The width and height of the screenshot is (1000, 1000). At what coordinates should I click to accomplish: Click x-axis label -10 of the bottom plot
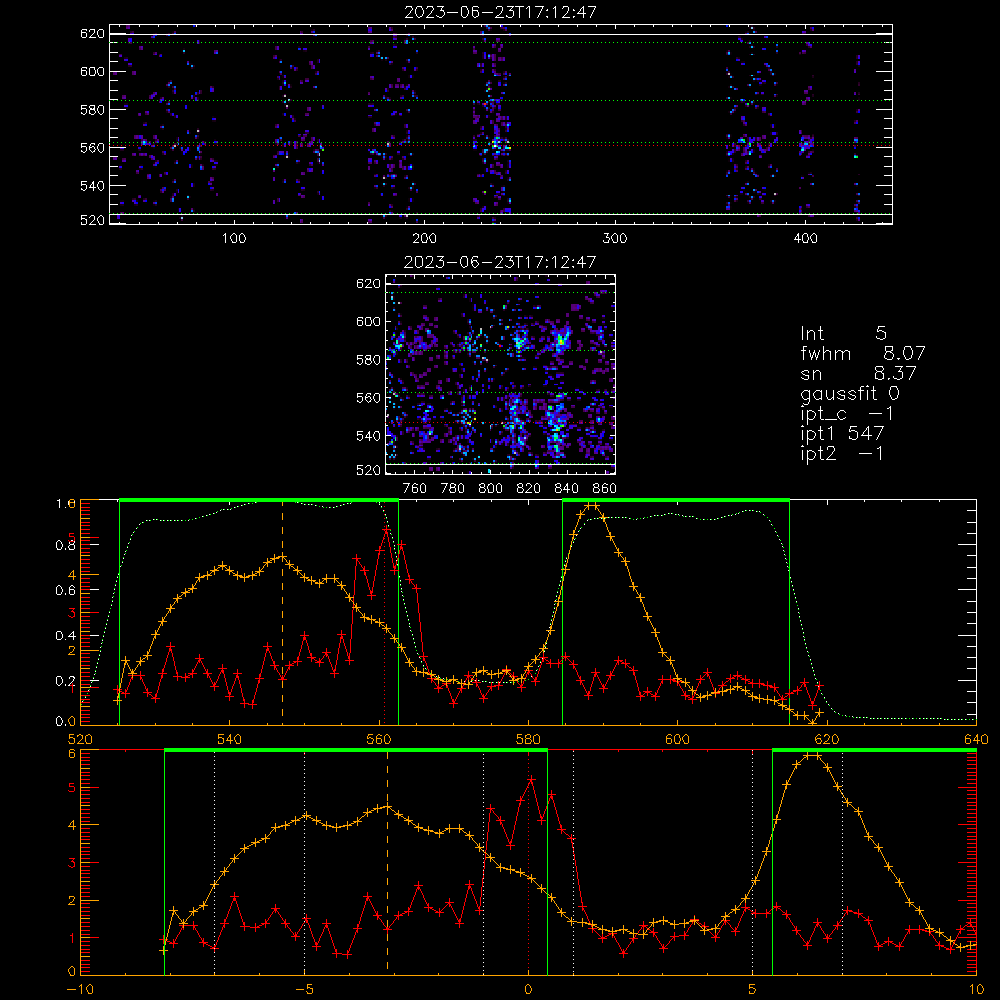tap(80, 990)
